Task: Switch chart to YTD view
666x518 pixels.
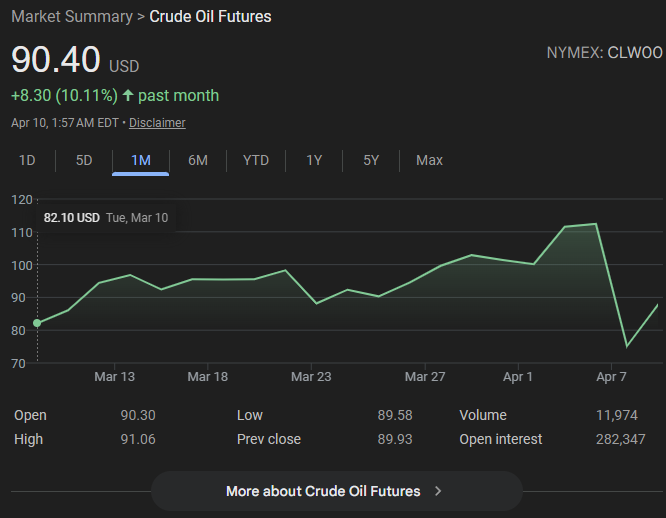Action: pyautogui.click(x=256, y=160)
